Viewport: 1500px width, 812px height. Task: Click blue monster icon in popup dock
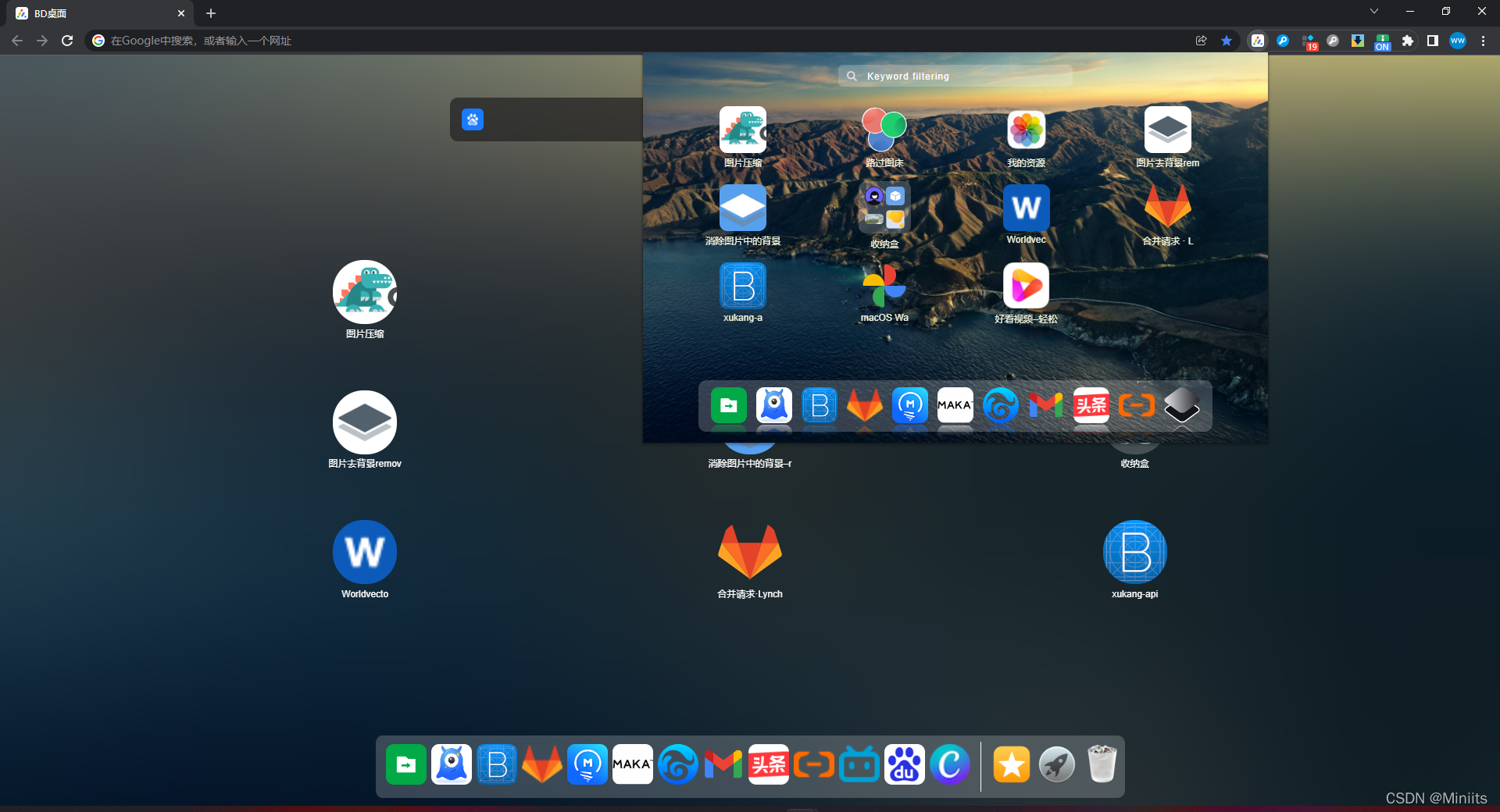(x=774, y=405)
